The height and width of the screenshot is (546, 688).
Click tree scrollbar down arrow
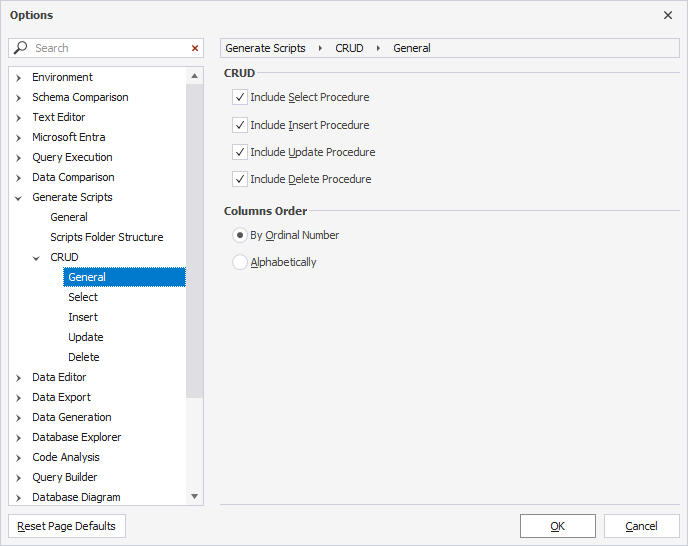(x=194, y=496)
